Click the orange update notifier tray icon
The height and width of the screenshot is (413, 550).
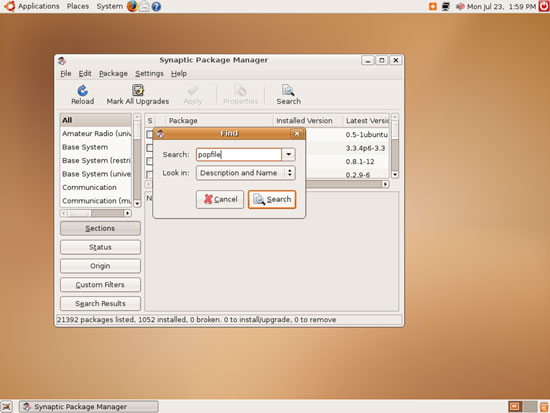(x=433, y=6)
